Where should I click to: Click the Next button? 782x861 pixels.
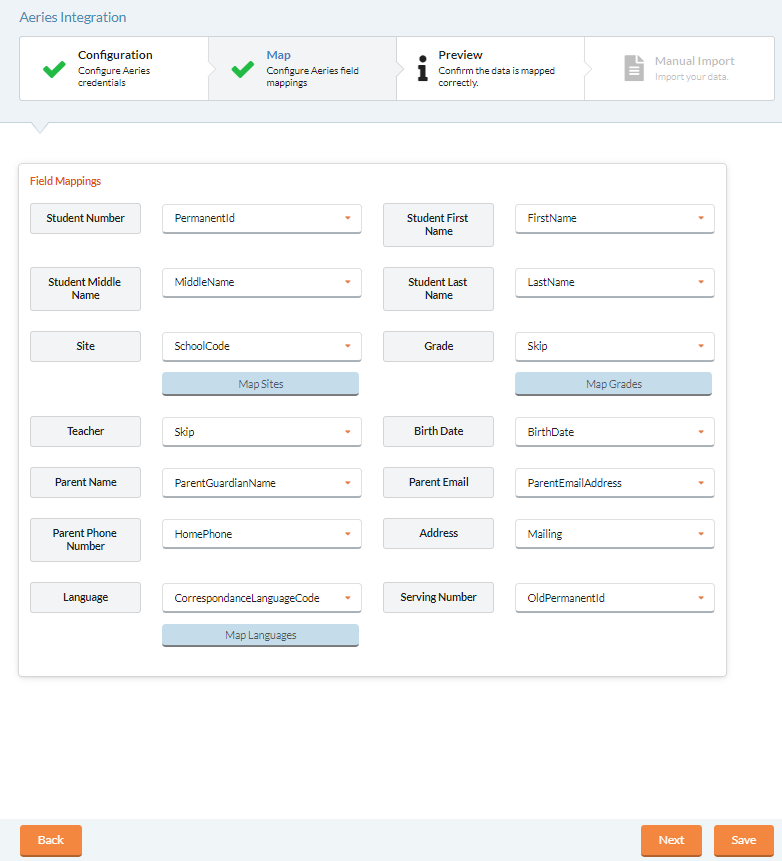pos(671,840)
